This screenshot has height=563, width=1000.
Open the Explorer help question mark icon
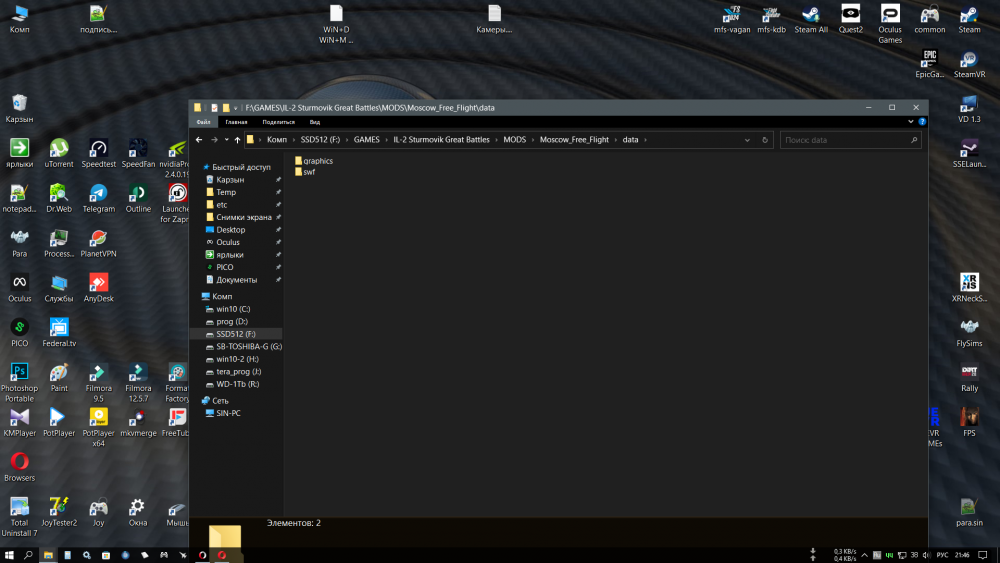coord(922,122)
